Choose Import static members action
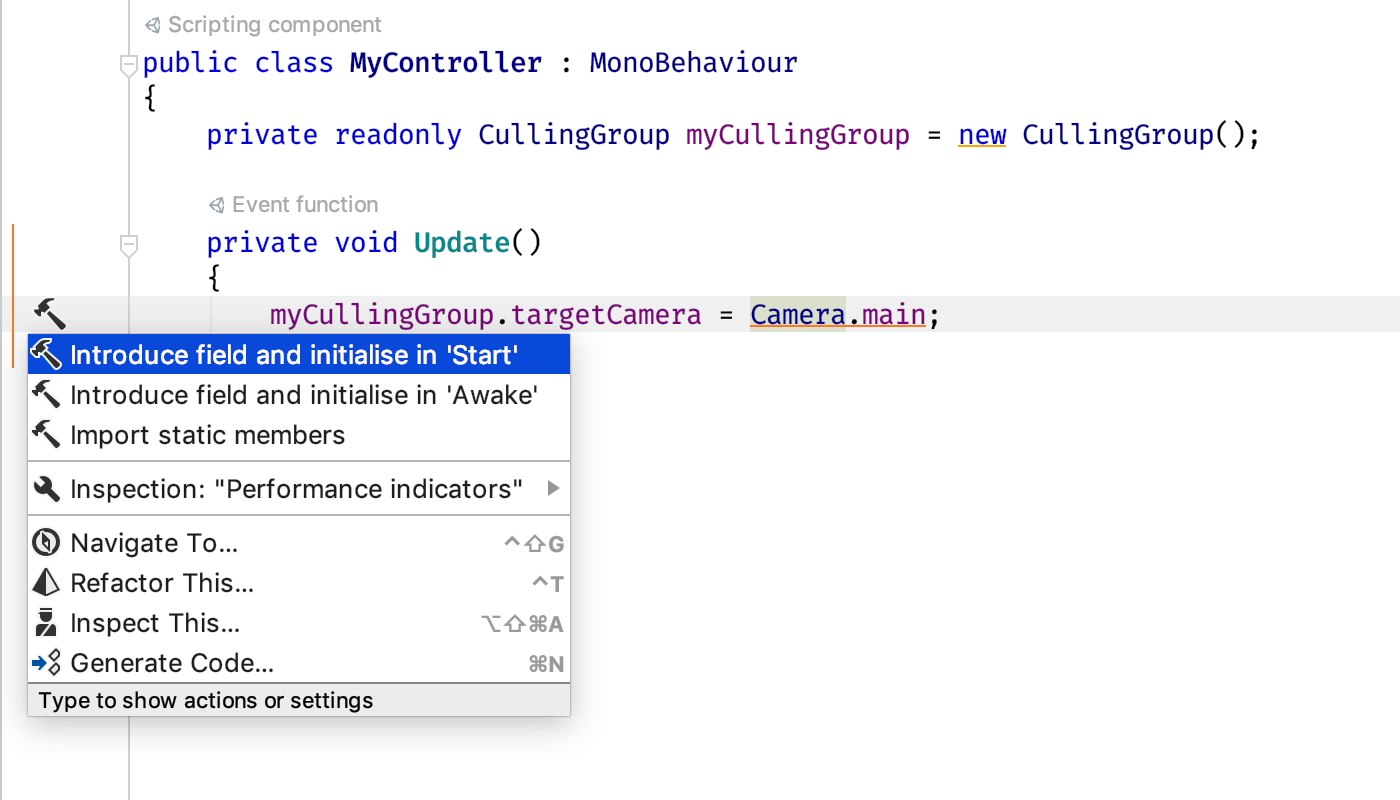 (299, 435)
